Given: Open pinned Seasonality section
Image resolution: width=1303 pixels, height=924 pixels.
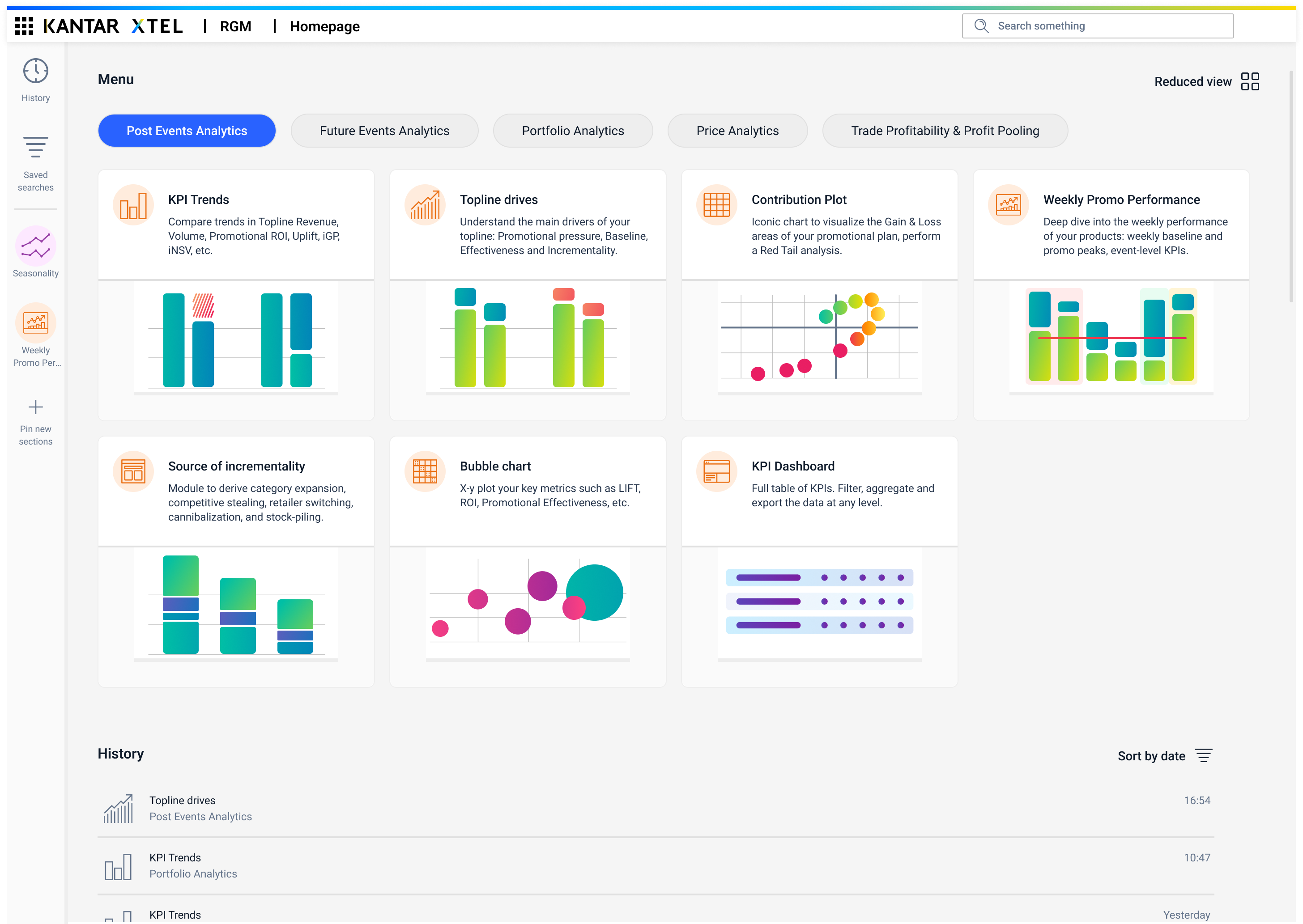Looking at the screenshot, I should tap(35, 251).
